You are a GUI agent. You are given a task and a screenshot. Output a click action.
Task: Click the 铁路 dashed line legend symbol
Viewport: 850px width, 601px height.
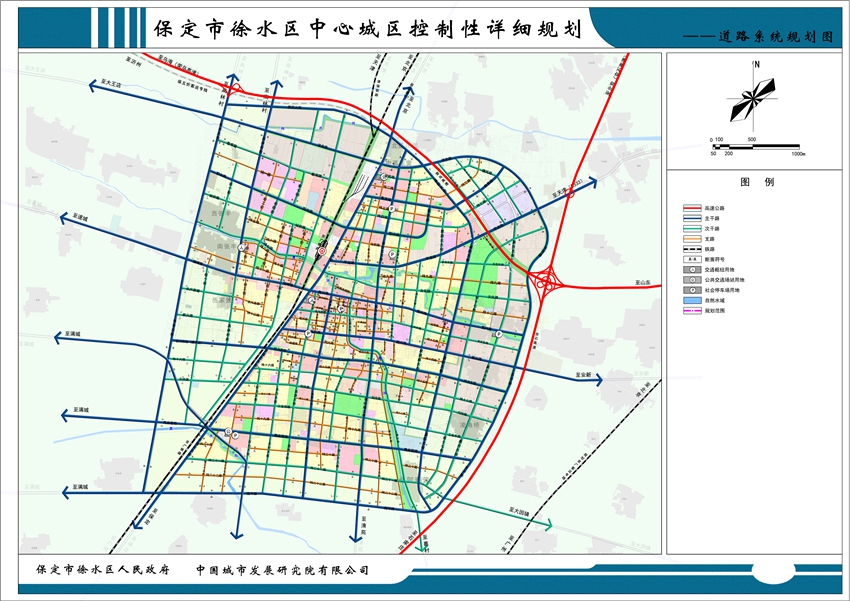693,249
